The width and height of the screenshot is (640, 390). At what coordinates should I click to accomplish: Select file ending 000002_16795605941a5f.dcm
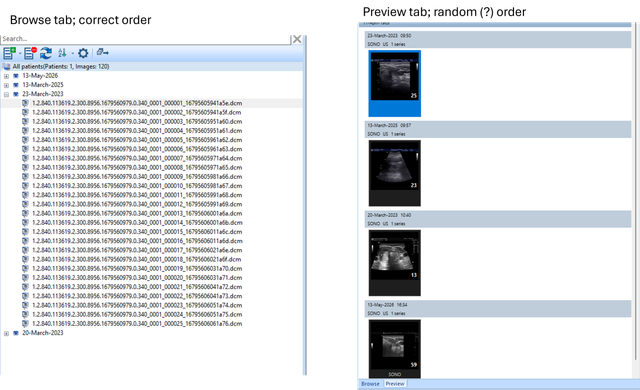click(137, 112)
